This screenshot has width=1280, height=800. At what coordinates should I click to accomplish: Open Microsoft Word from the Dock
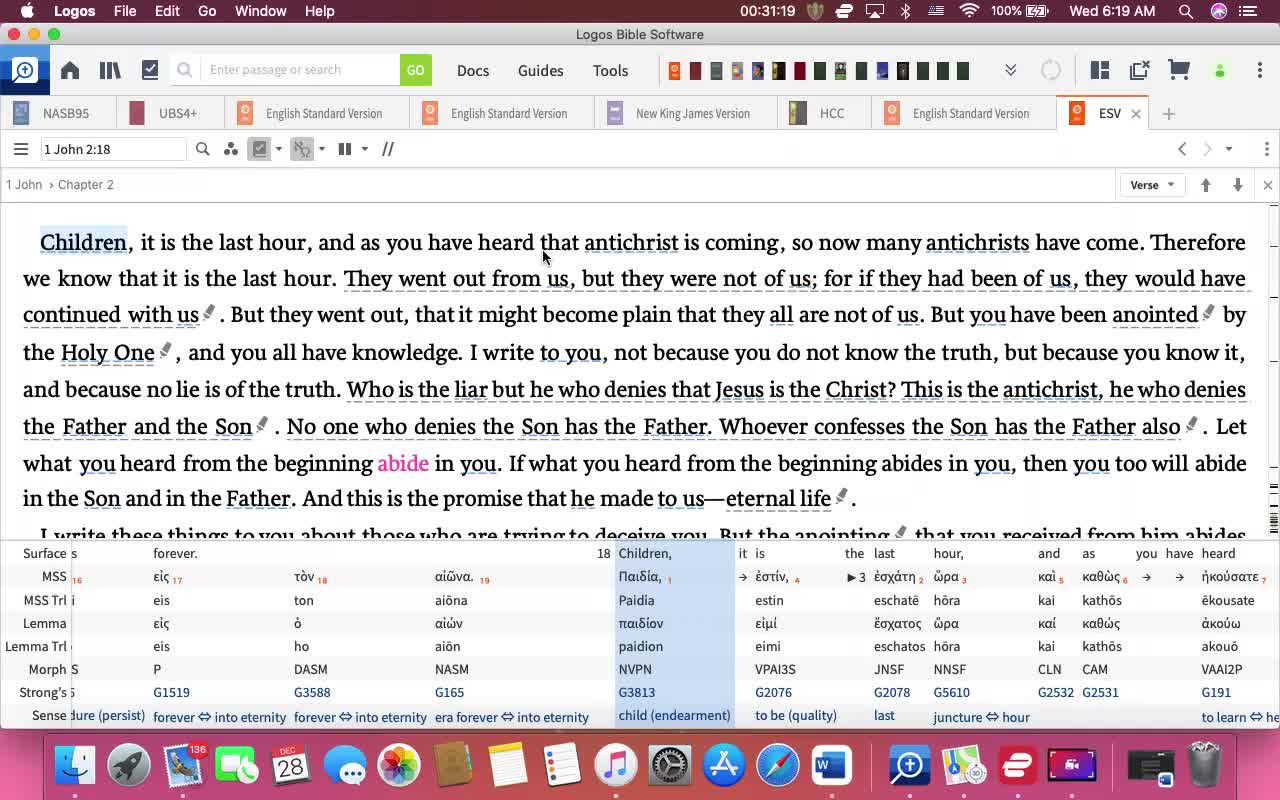[830, 766]
